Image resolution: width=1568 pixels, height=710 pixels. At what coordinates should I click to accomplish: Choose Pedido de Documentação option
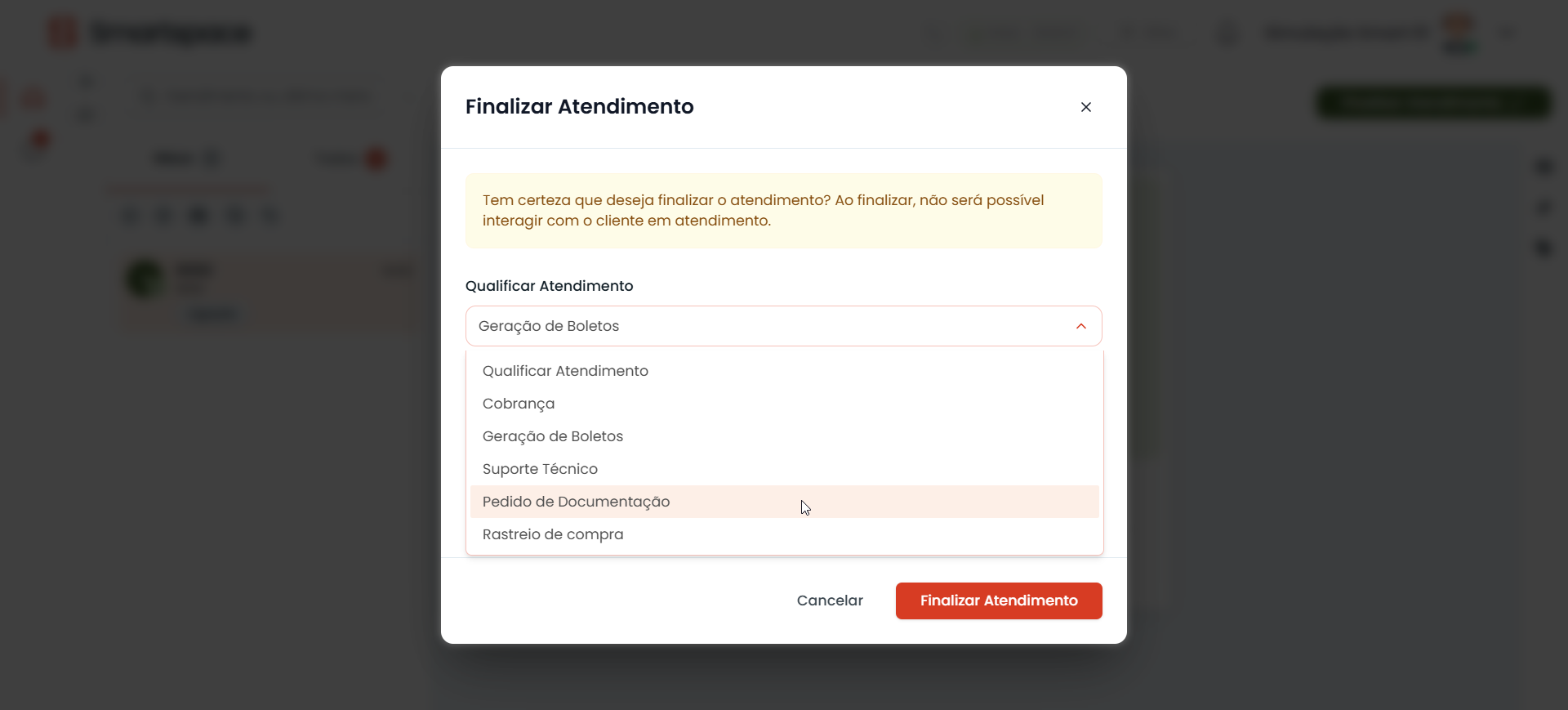point(576,502)
